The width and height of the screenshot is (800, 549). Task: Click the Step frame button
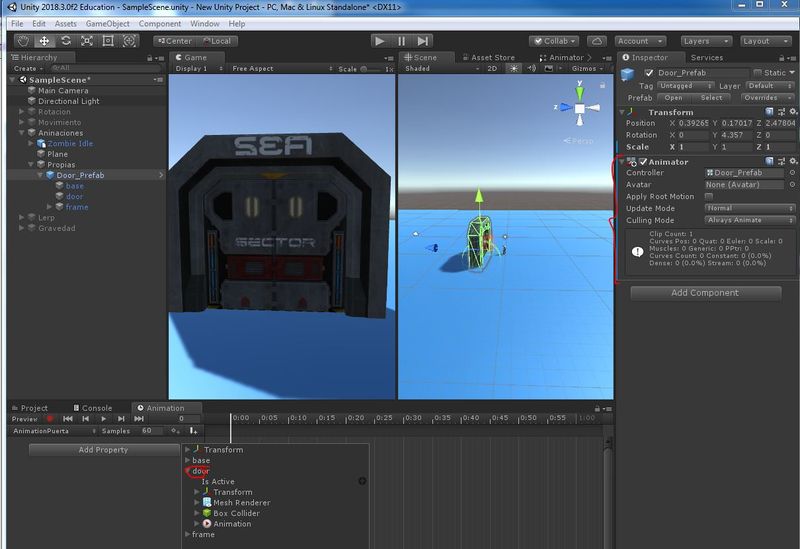click(x=423, y=41)
